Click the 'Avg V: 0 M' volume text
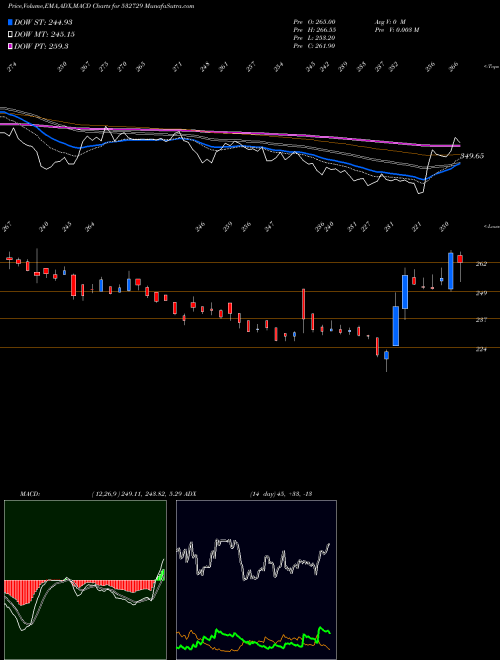500x660 pixels. click(x=389, y=21)
